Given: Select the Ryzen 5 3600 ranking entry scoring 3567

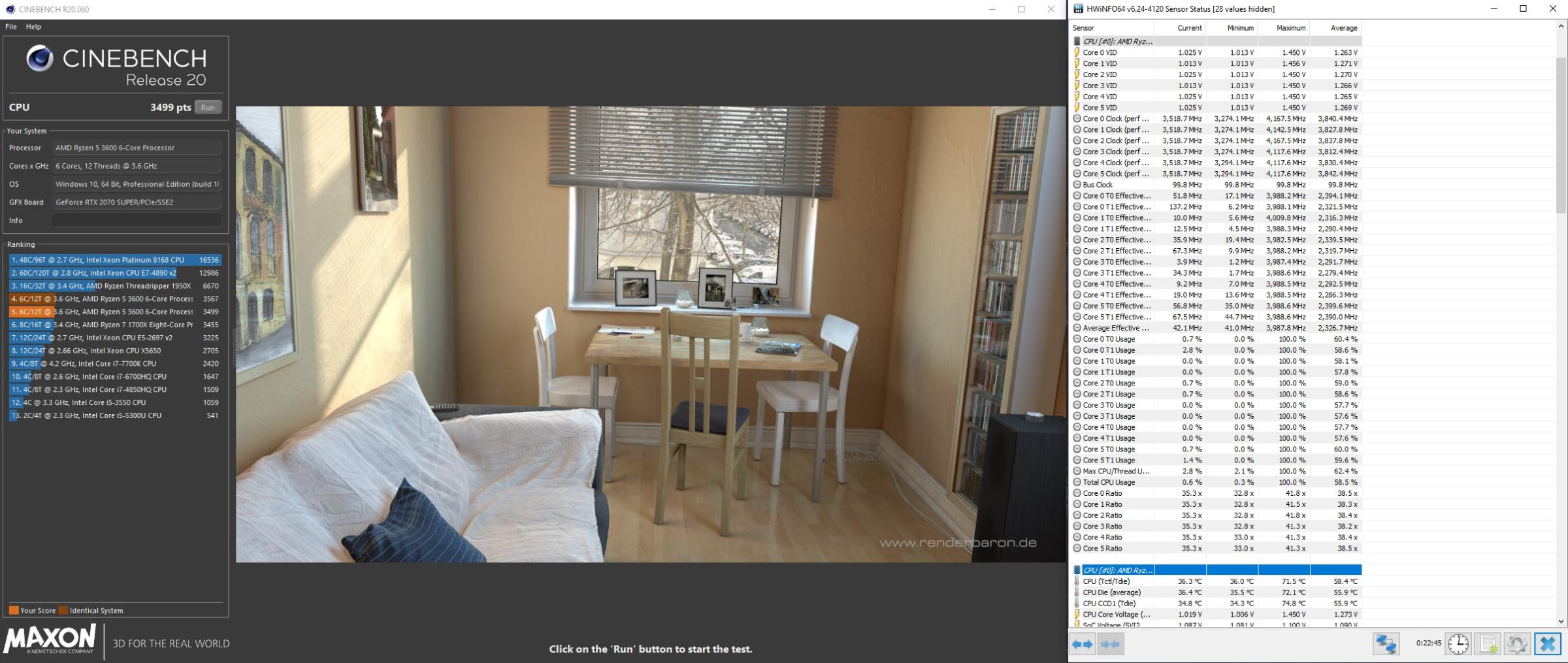Looking at the screenshot, I should [x=115, y=299].
